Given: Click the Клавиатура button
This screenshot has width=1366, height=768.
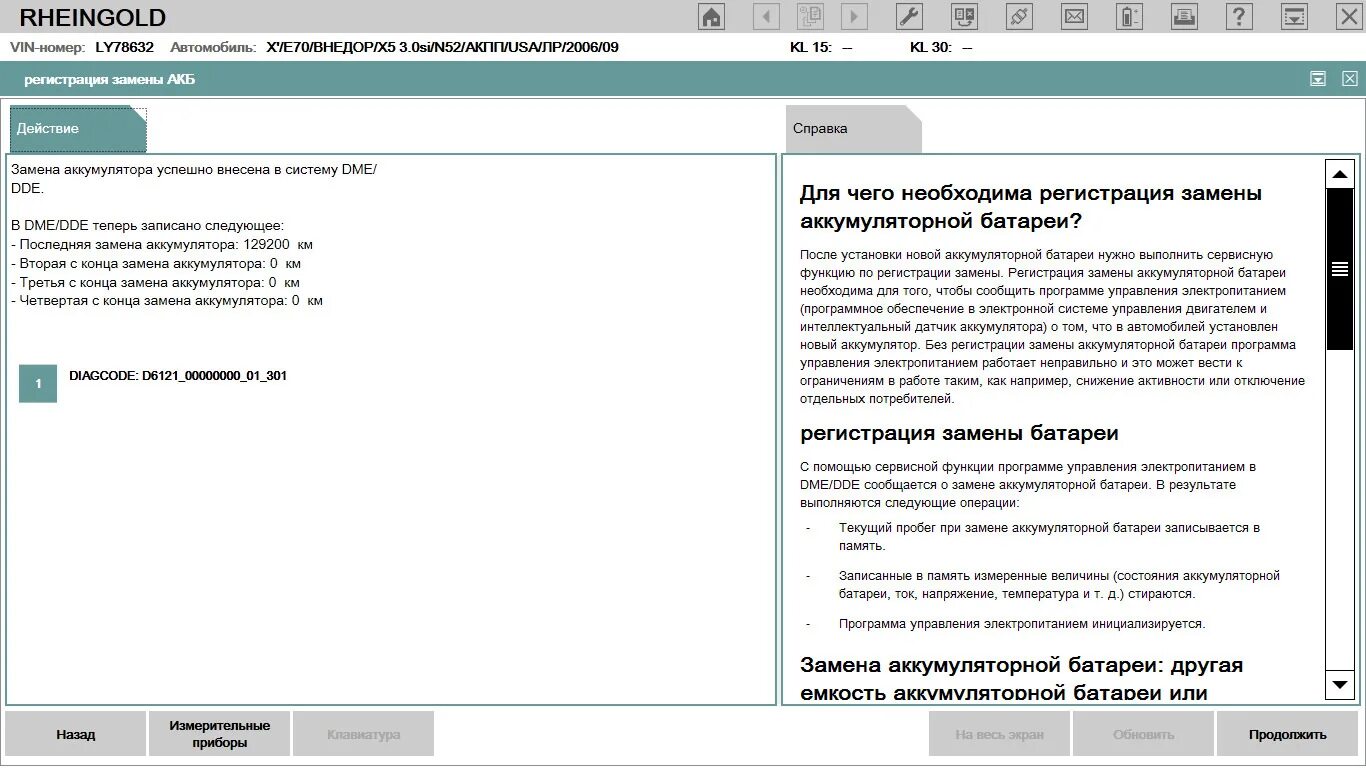Looking at the screenshot, I should [x=364, y=734].
